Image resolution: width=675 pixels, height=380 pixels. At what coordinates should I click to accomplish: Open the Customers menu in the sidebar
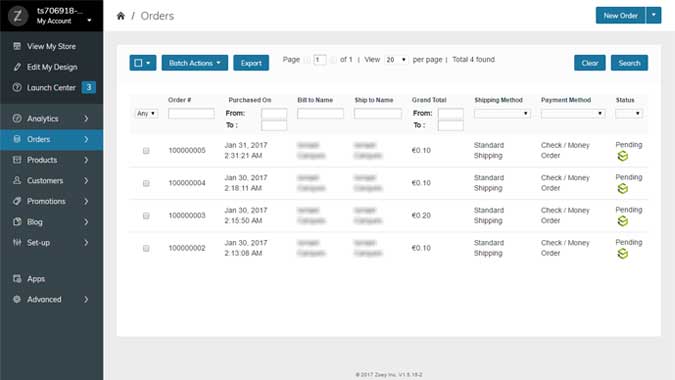point(51,180)
